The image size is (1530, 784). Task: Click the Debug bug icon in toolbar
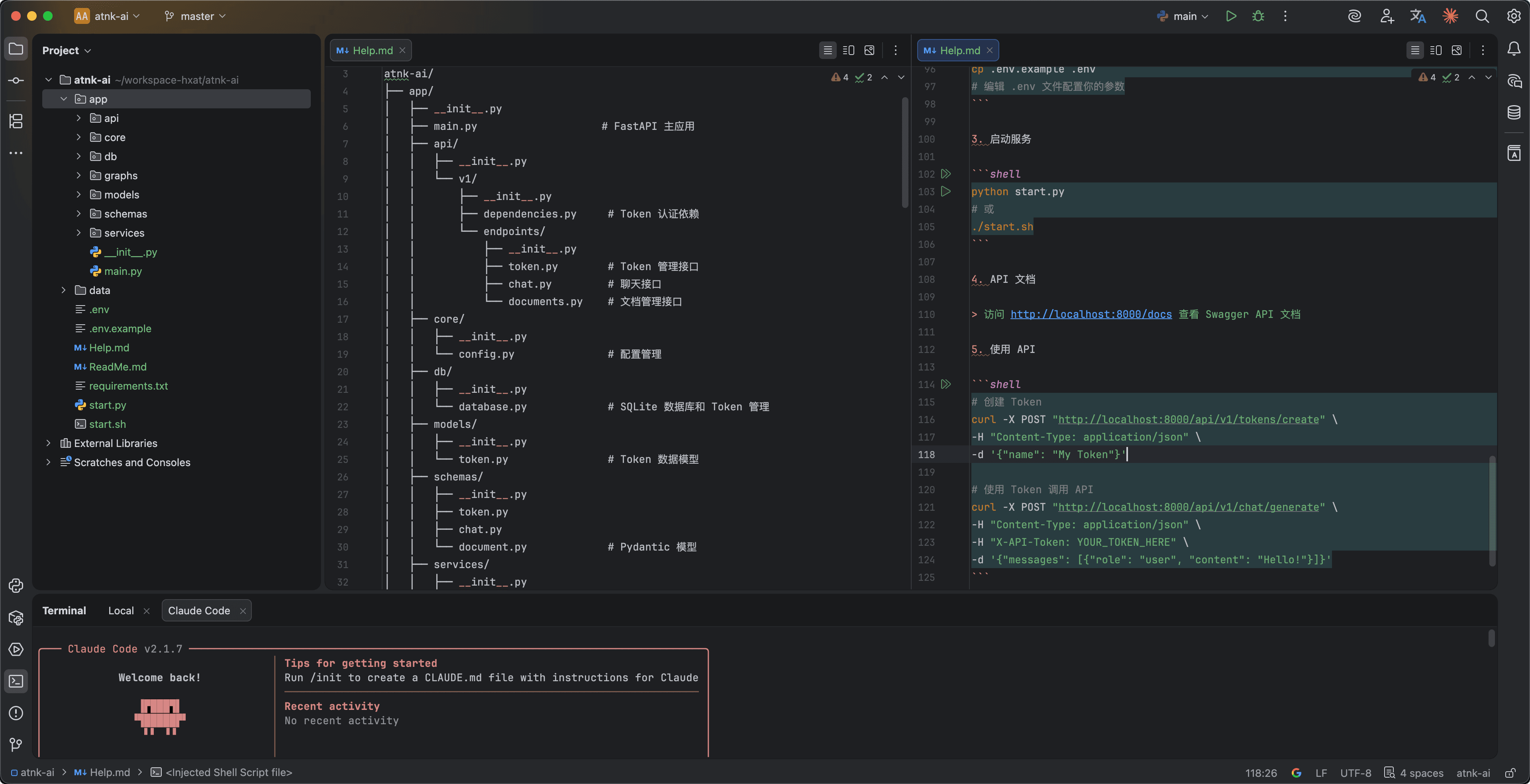(x=1258, y=16)
